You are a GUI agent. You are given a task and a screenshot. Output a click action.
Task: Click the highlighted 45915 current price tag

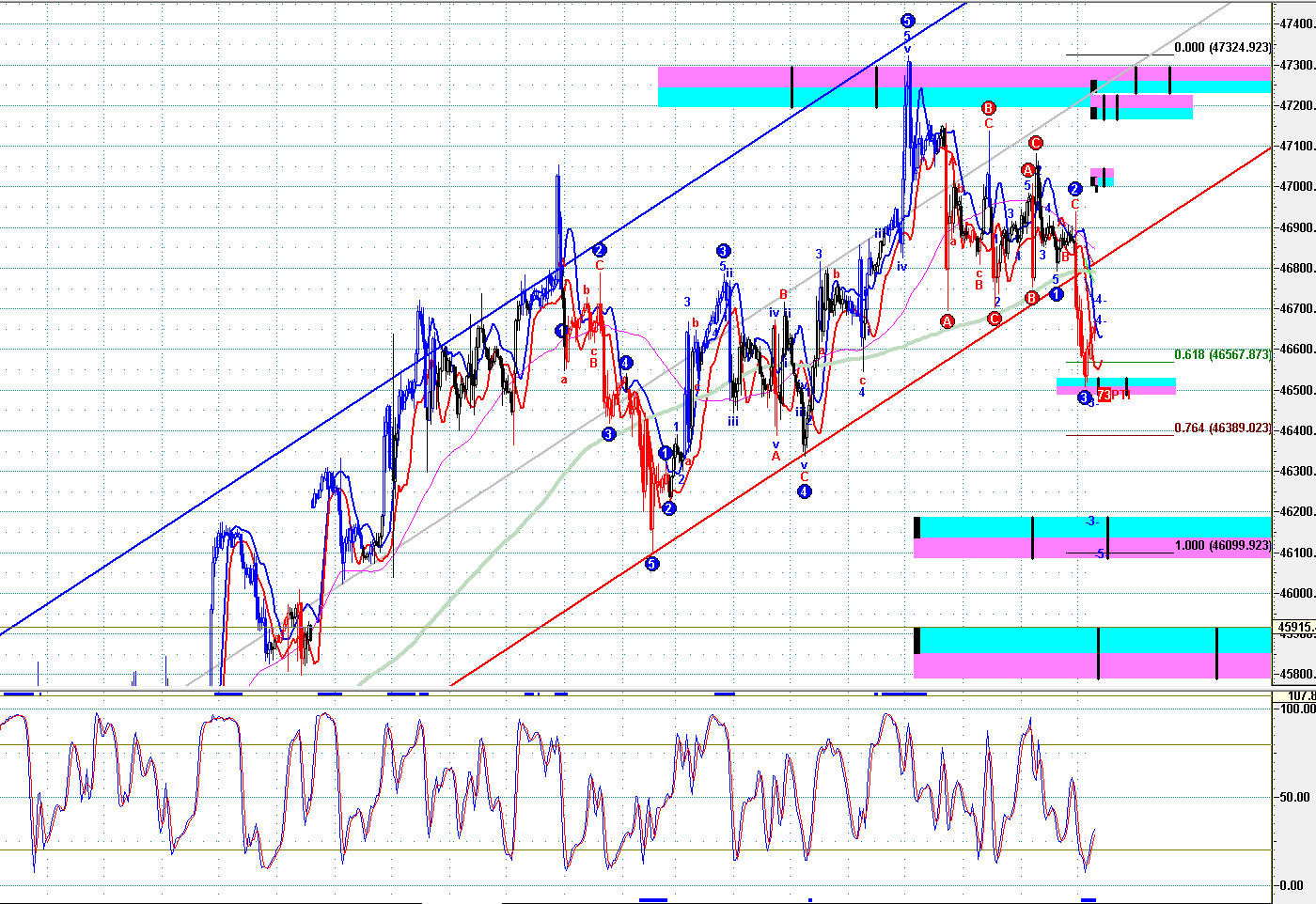pyautogui.click(x=1295, y=627)
